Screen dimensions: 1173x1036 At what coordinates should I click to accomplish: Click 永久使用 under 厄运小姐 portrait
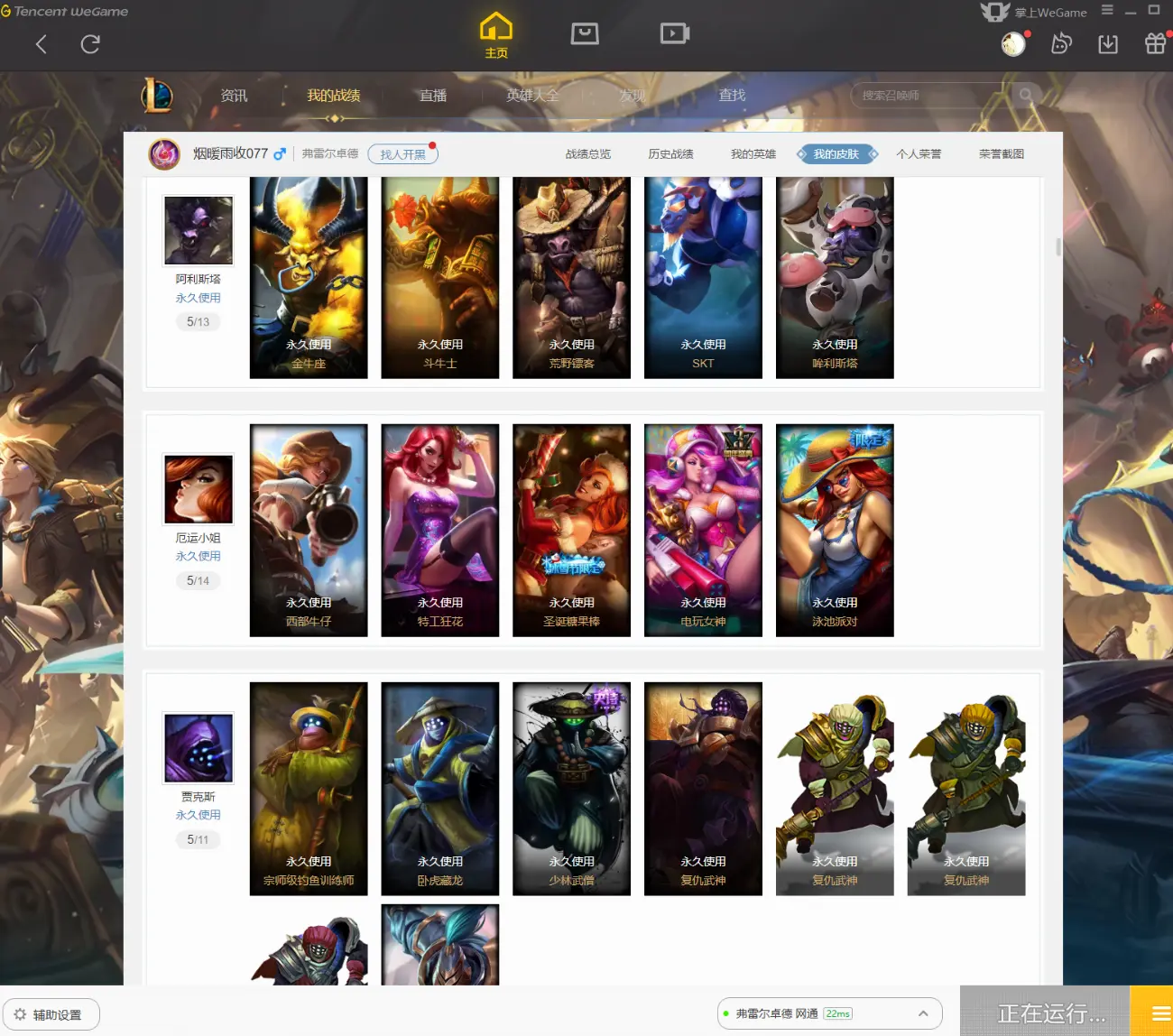[x=199, y=556]
